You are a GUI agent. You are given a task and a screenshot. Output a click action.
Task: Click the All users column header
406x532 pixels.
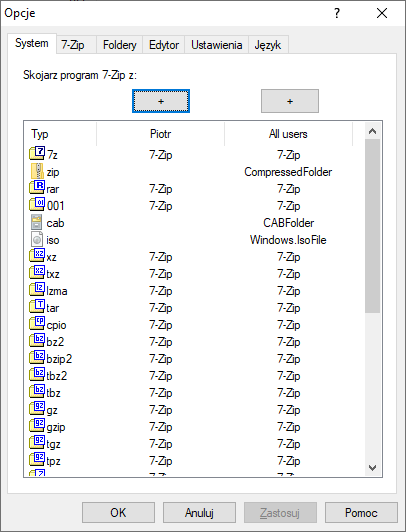click(x=288, y=134)
